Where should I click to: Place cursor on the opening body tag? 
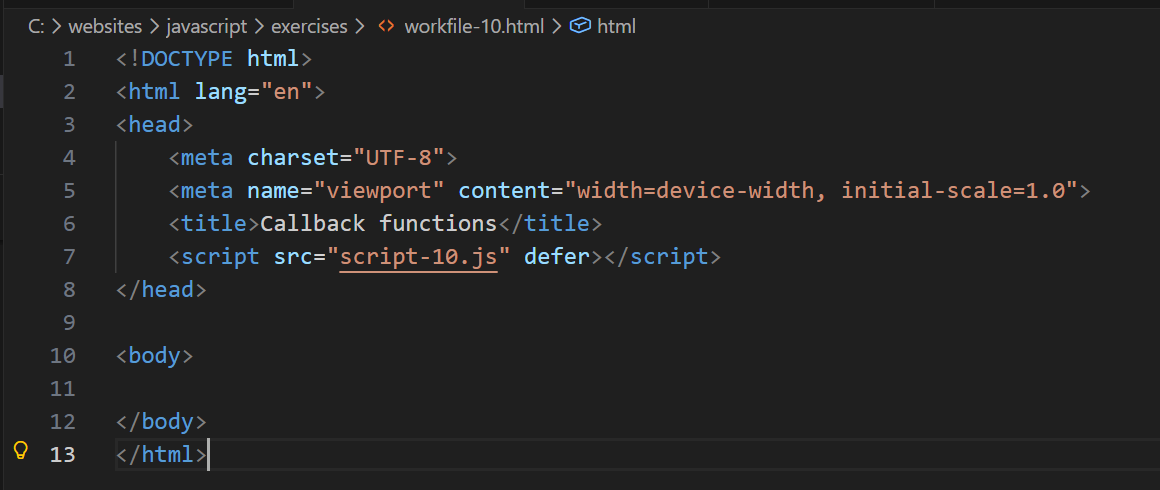pos(154,356)
